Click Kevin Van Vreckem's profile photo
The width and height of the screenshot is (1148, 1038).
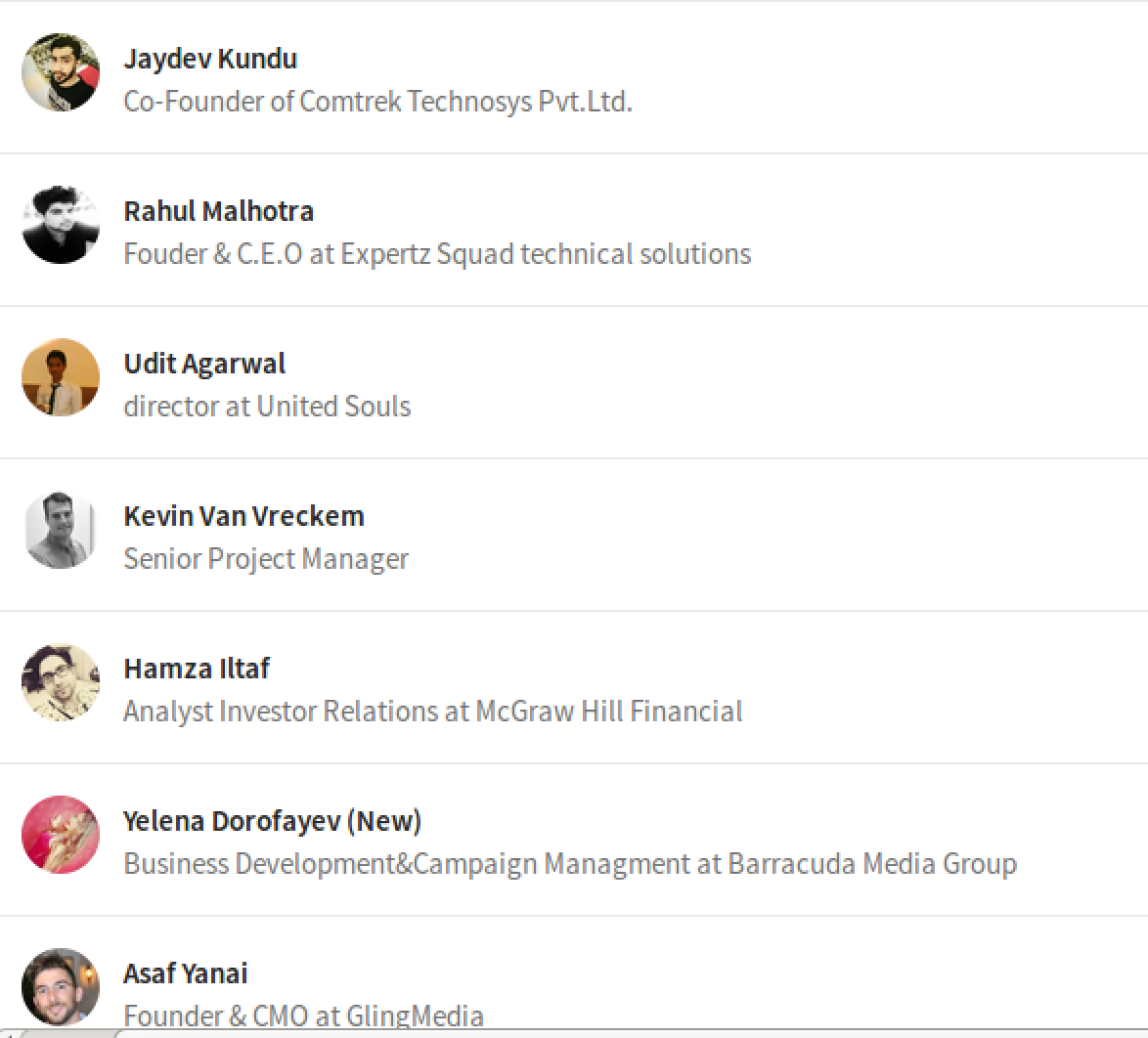61,530
